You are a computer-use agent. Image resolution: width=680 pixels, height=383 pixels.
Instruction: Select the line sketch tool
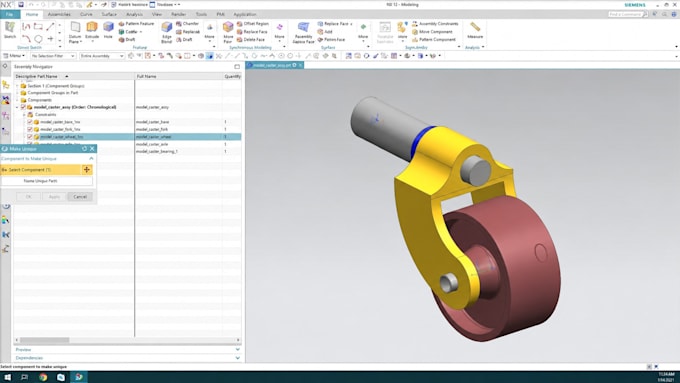[50, 27]
